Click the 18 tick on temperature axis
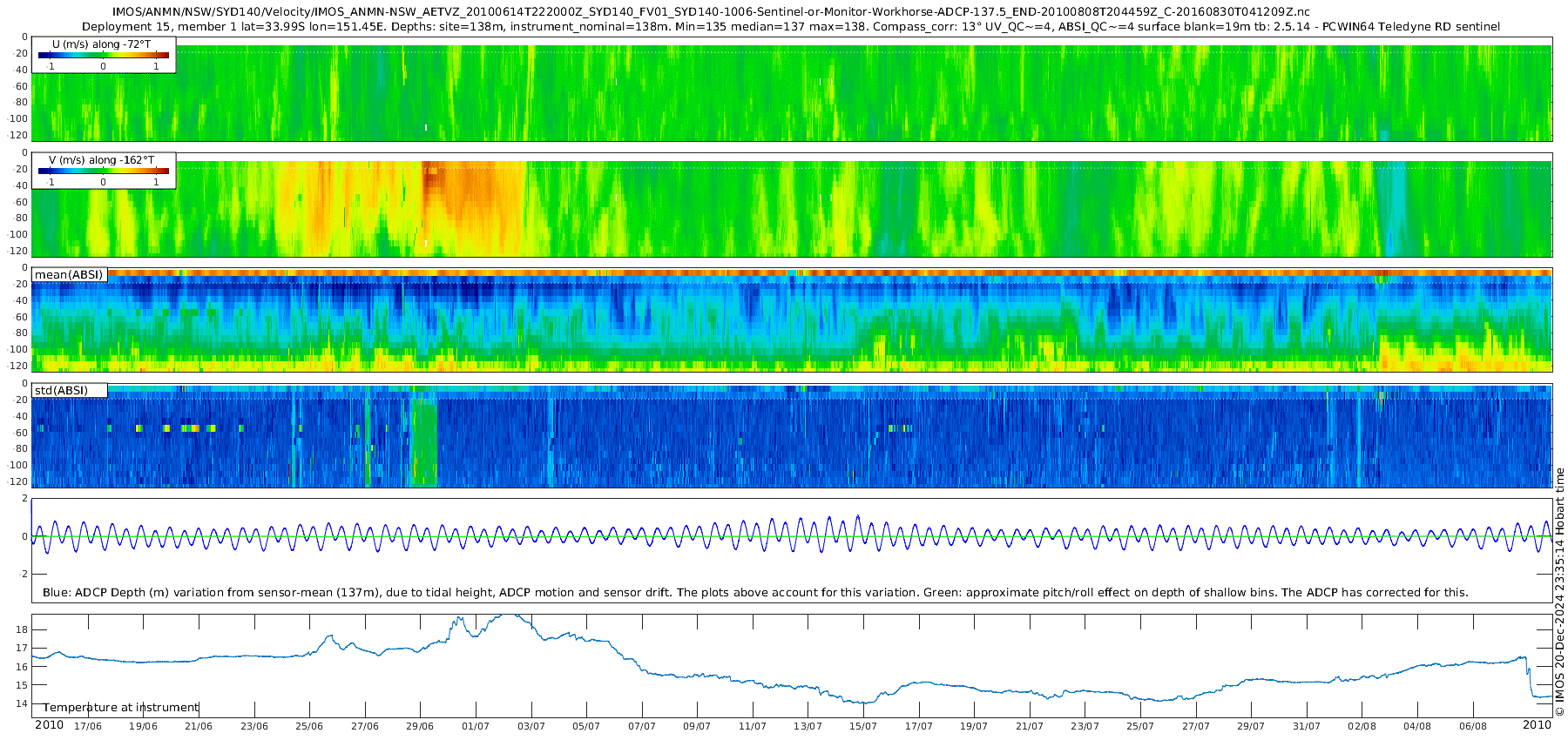Viewport: 1568px width, 740px height. click(x=23, y=629)
